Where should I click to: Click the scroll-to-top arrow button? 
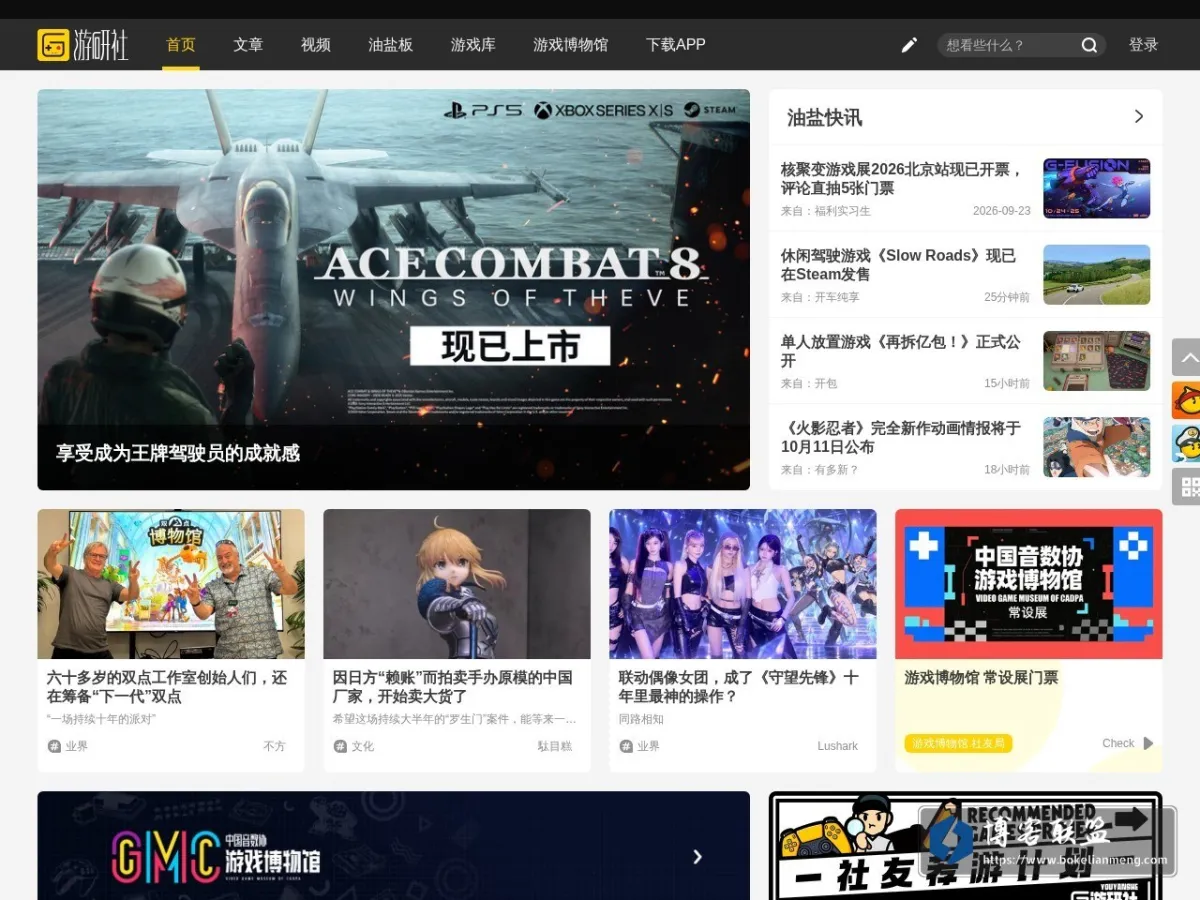(x=1187, y=357)
